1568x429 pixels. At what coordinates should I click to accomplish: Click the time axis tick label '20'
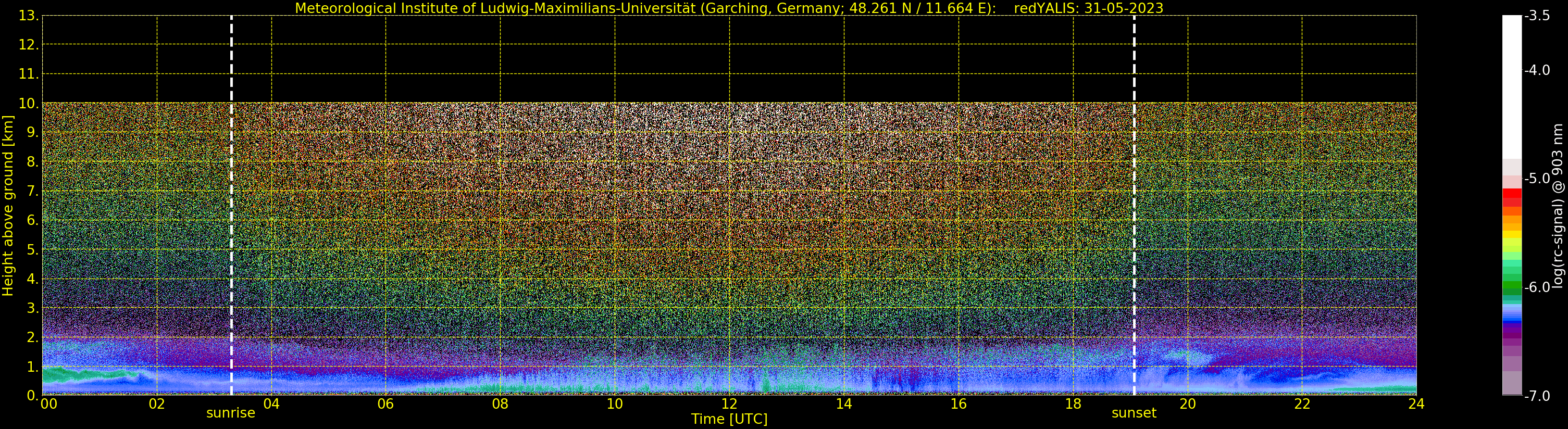click(x=1188, y=404)
